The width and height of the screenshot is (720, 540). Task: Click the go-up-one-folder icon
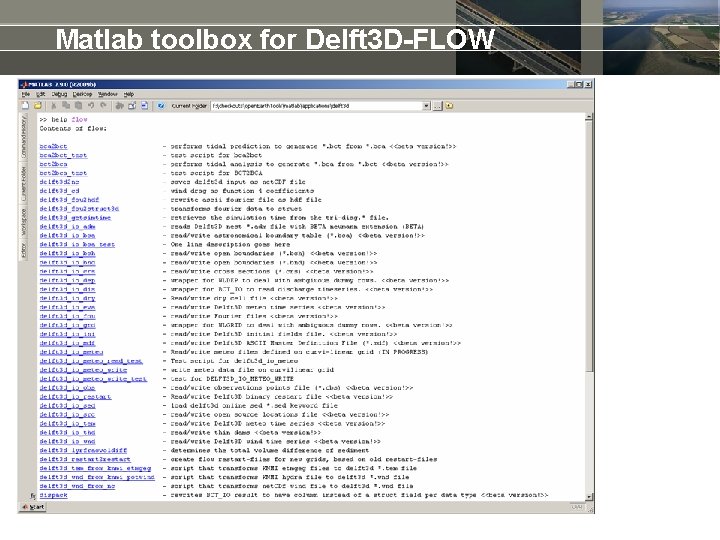[x=449, y=106]
